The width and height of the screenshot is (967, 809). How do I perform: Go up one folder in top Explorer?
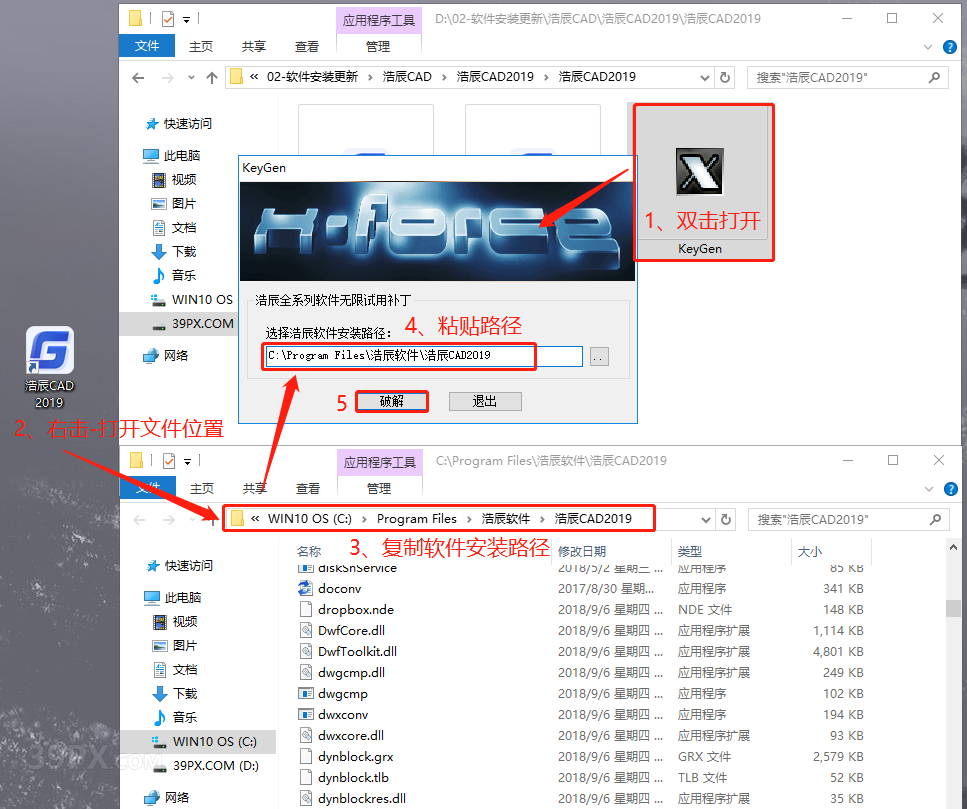pyautogui.click(x=212, y=78)
